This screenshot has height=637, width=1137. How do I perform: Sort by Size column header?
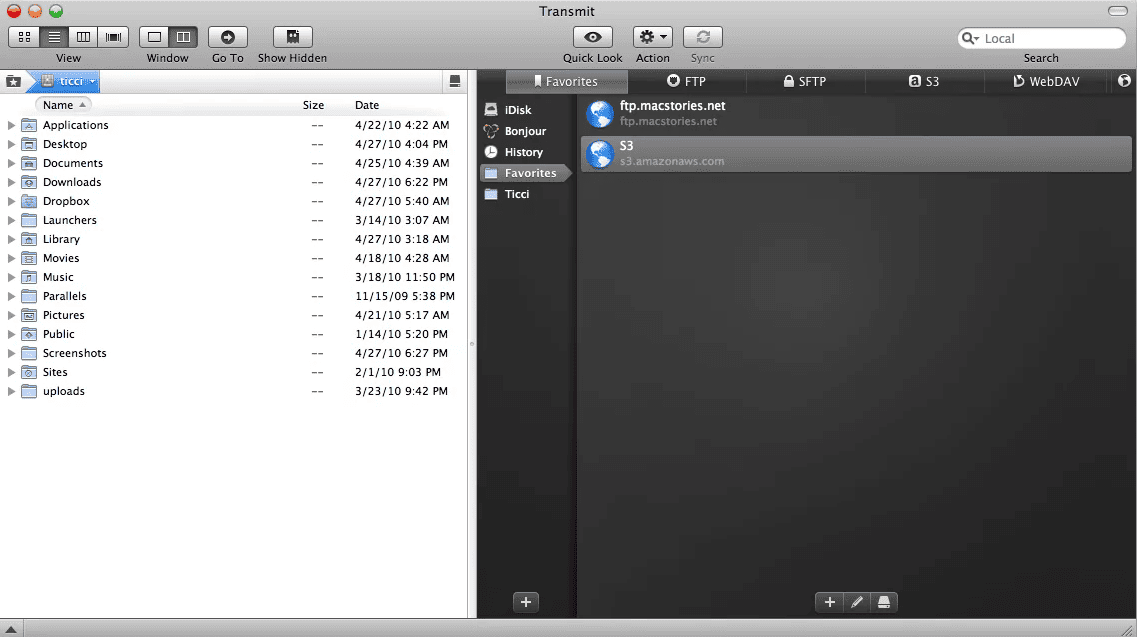[x=313, y=105]
